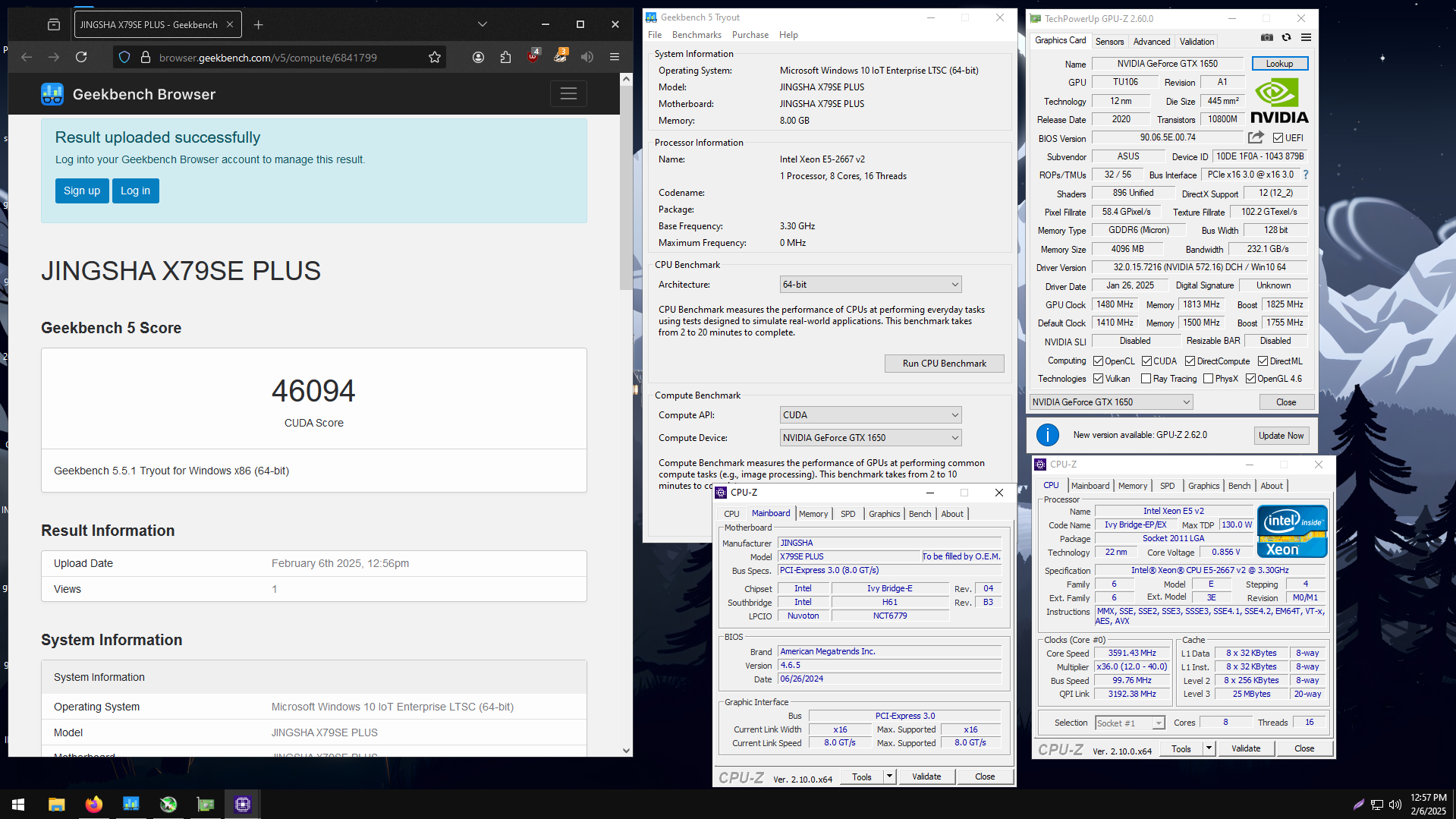
Task: Click the scrollbar down arrow in Firefox
Action: [x=626, y=751]
